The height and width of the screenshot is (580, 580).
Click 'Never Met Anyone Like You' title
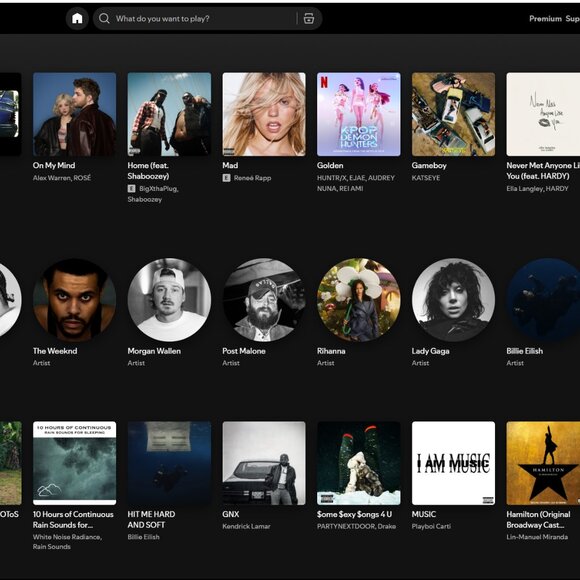coord(543,171)
